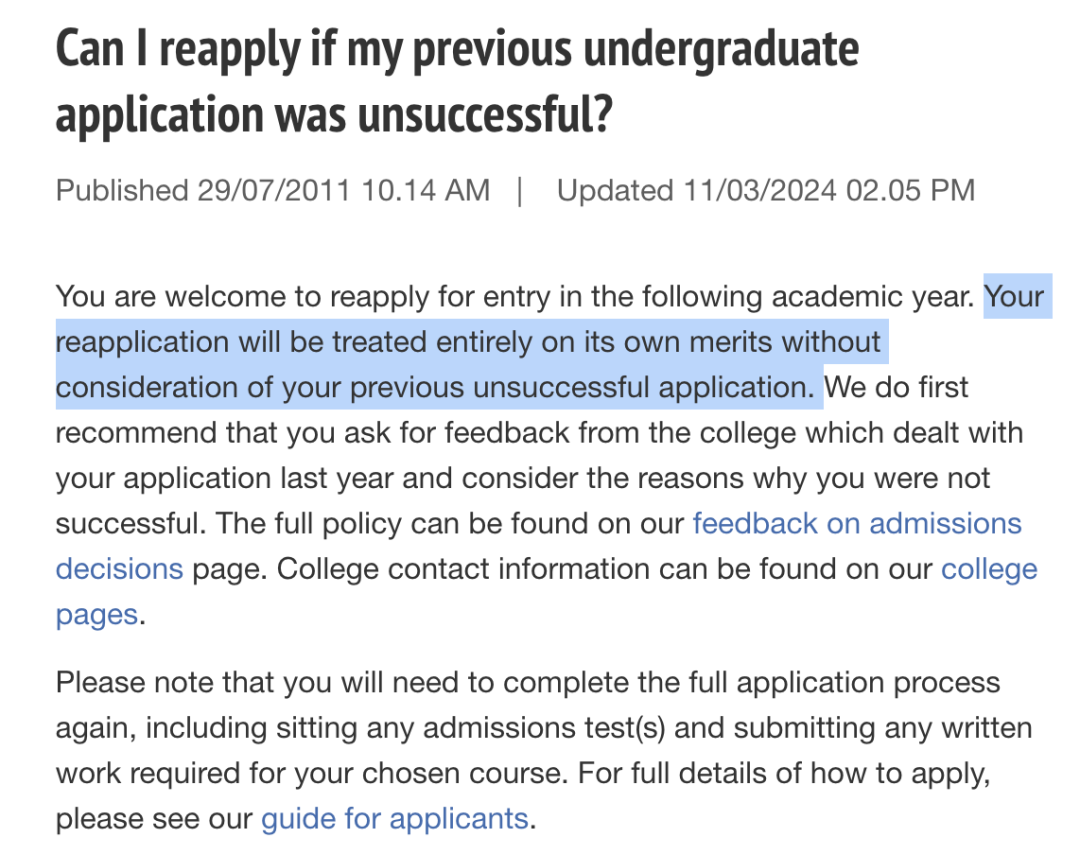The width and height of the screenshot is (1080, 855).
Task: Click 'application was unsuccessful?' heading line
Action: click(x=334, y=114)
